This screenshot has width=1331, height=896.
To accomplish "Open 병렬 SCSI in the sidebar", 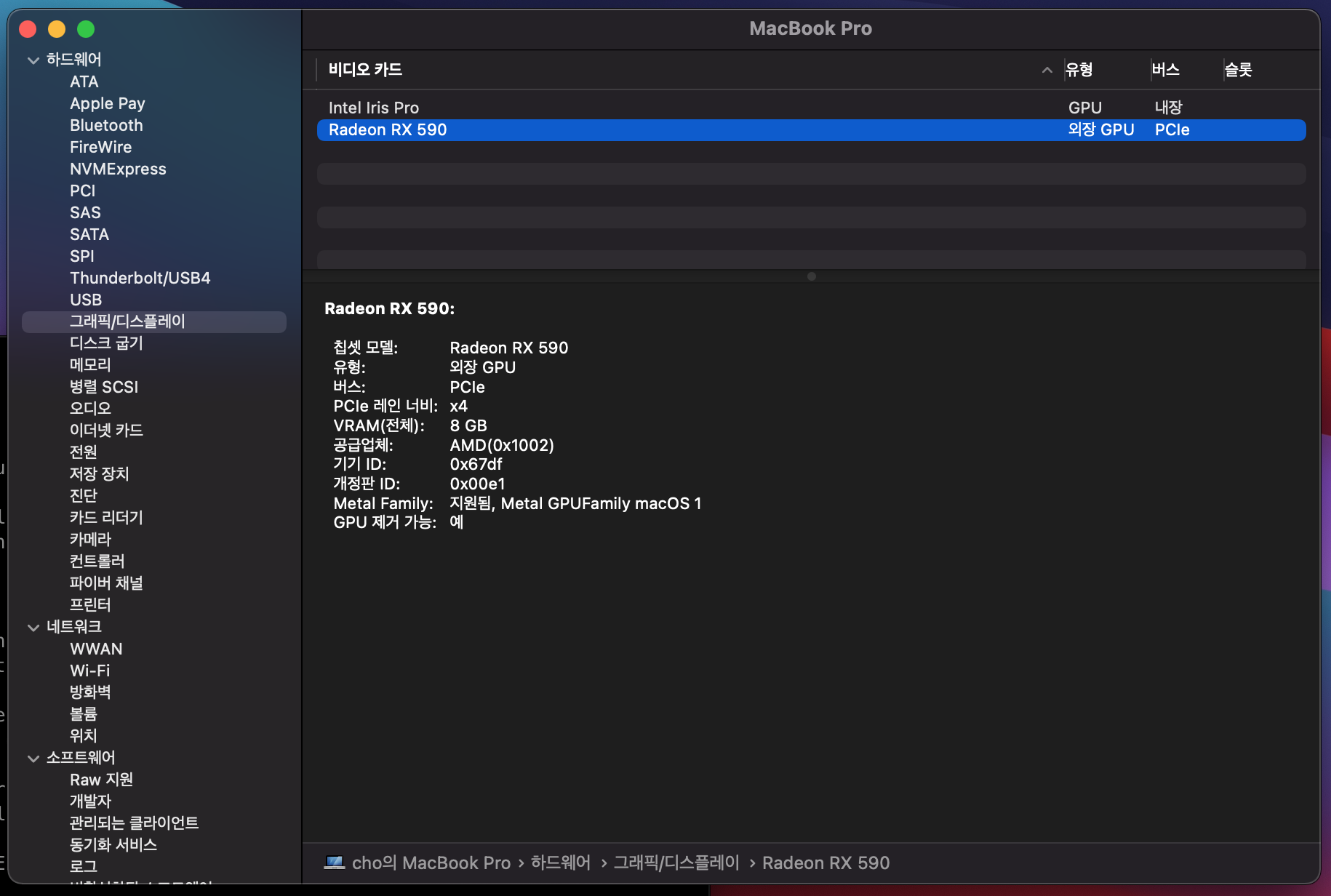I will 104,387.
